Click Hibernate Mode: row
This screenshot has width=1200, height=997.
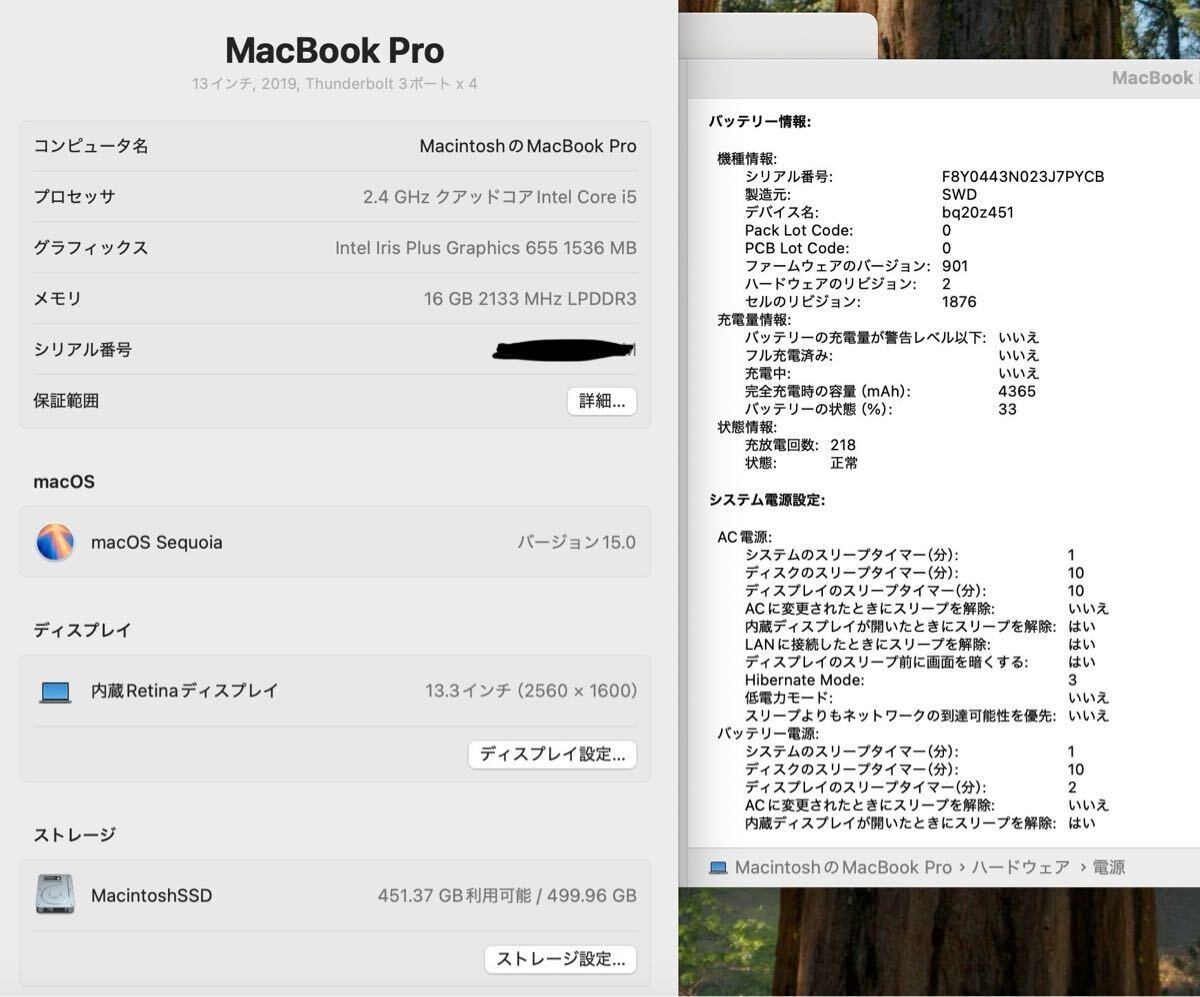911,680
